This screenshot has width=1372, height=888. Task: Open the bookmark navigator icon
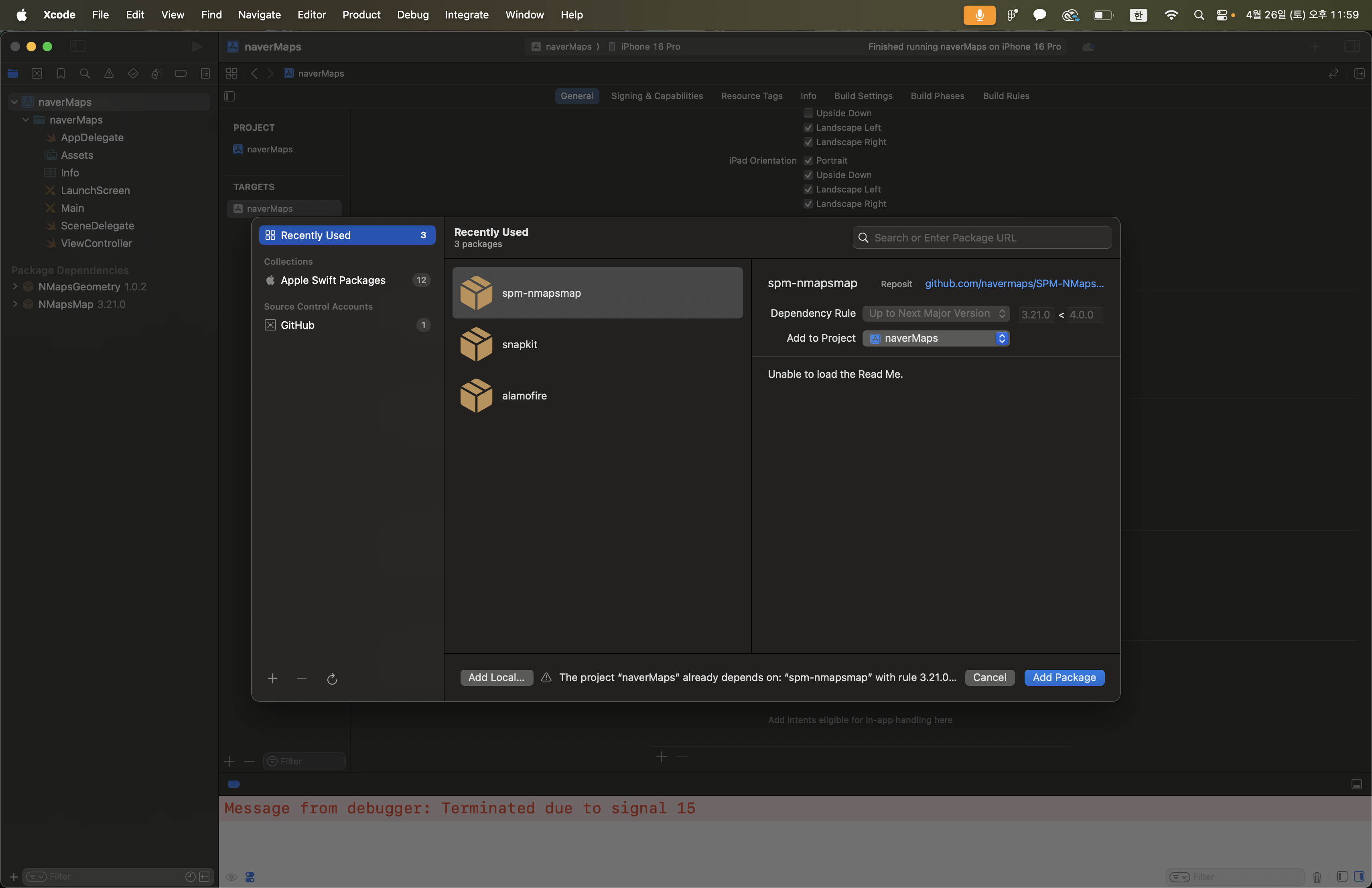[61, 73]
